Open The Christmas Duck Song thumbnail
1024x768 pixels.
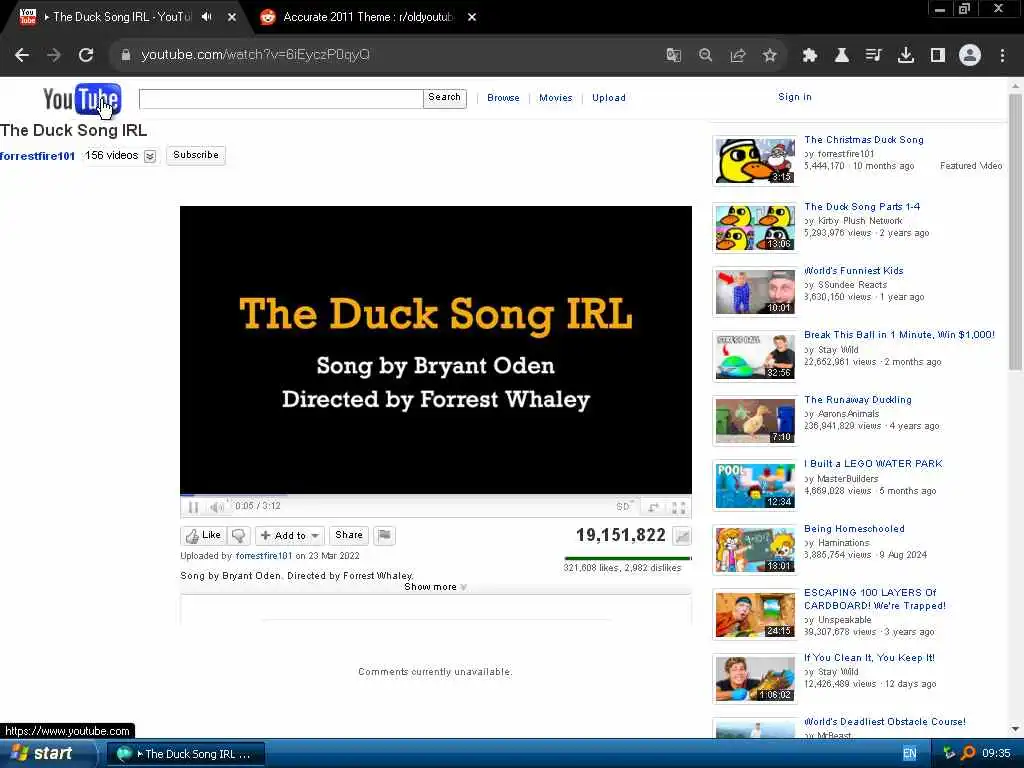(755, 161)
